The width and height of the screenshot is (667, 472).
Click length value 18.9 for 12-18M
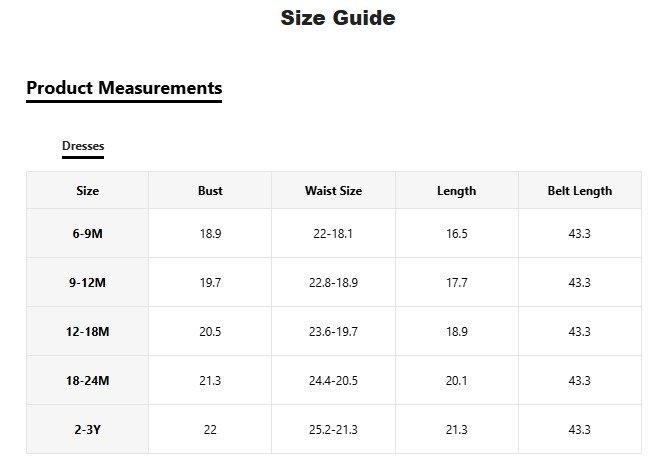coord(457,332)
